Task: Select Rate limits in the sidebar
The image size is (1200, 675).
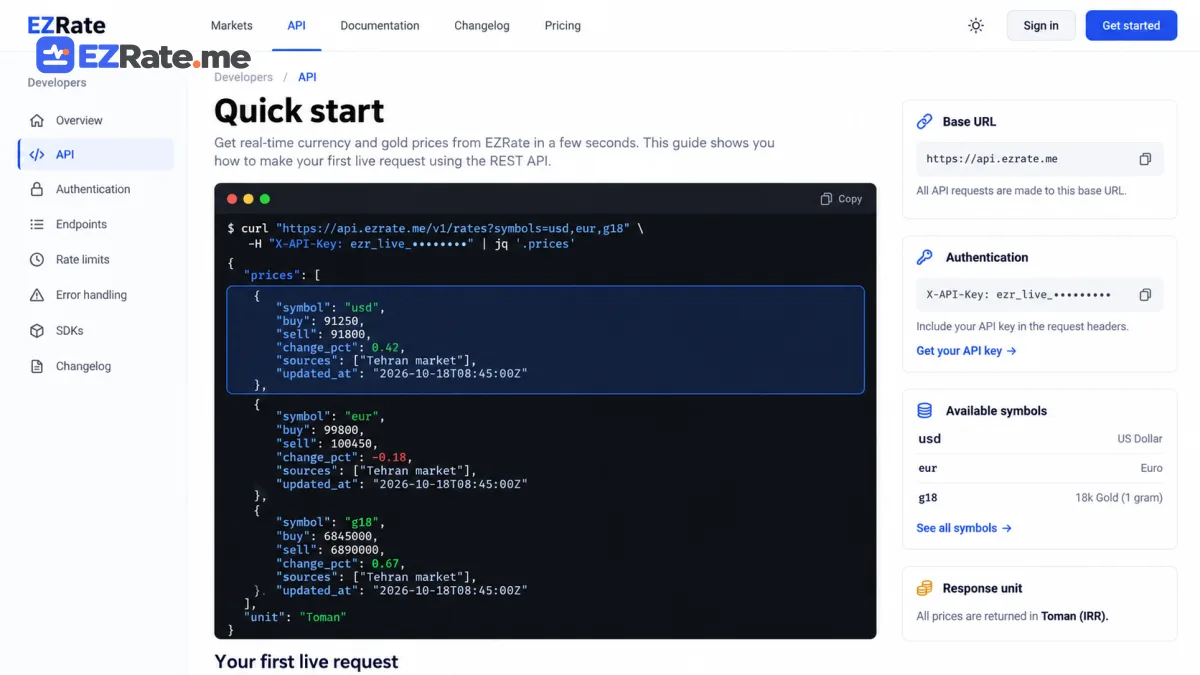Action: (96, 260)
